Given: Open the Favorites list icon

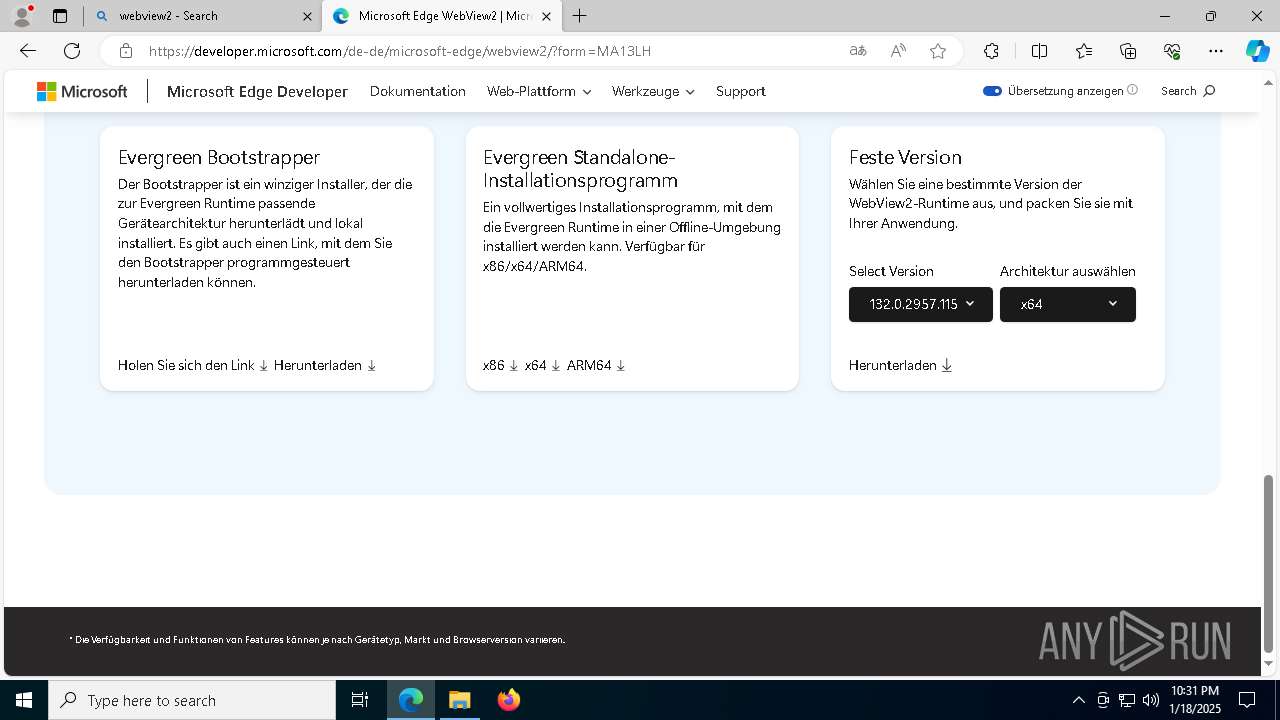Looking at the screenshot, I should (x=1084, y=51).
